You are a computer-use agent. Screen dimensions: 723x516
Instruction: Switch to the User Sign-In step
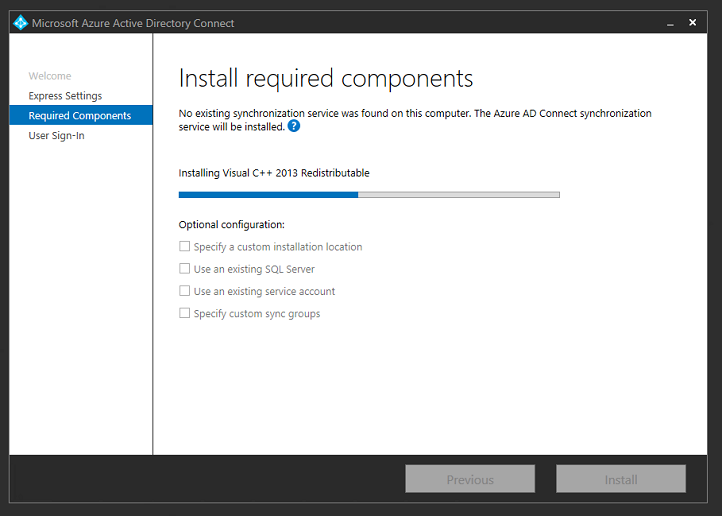point(56,136)
